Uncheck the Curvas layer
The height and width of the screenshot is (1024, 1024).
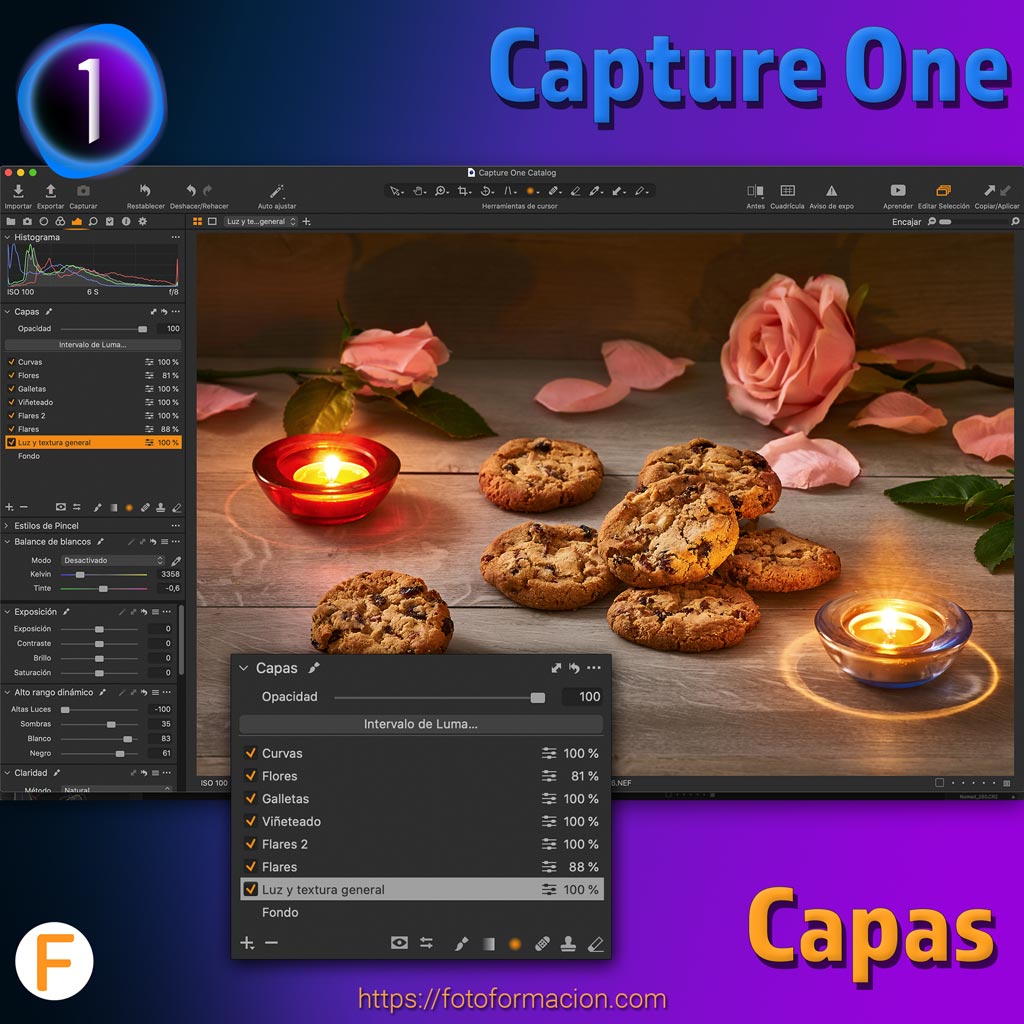point(248,753)
